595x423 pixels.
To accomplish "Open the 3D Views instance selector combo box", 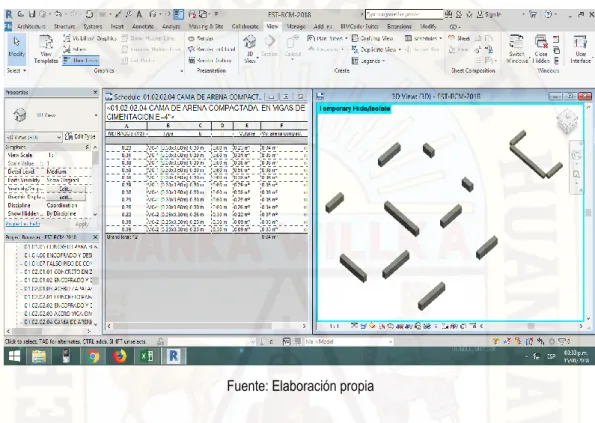I will (33, 137).
